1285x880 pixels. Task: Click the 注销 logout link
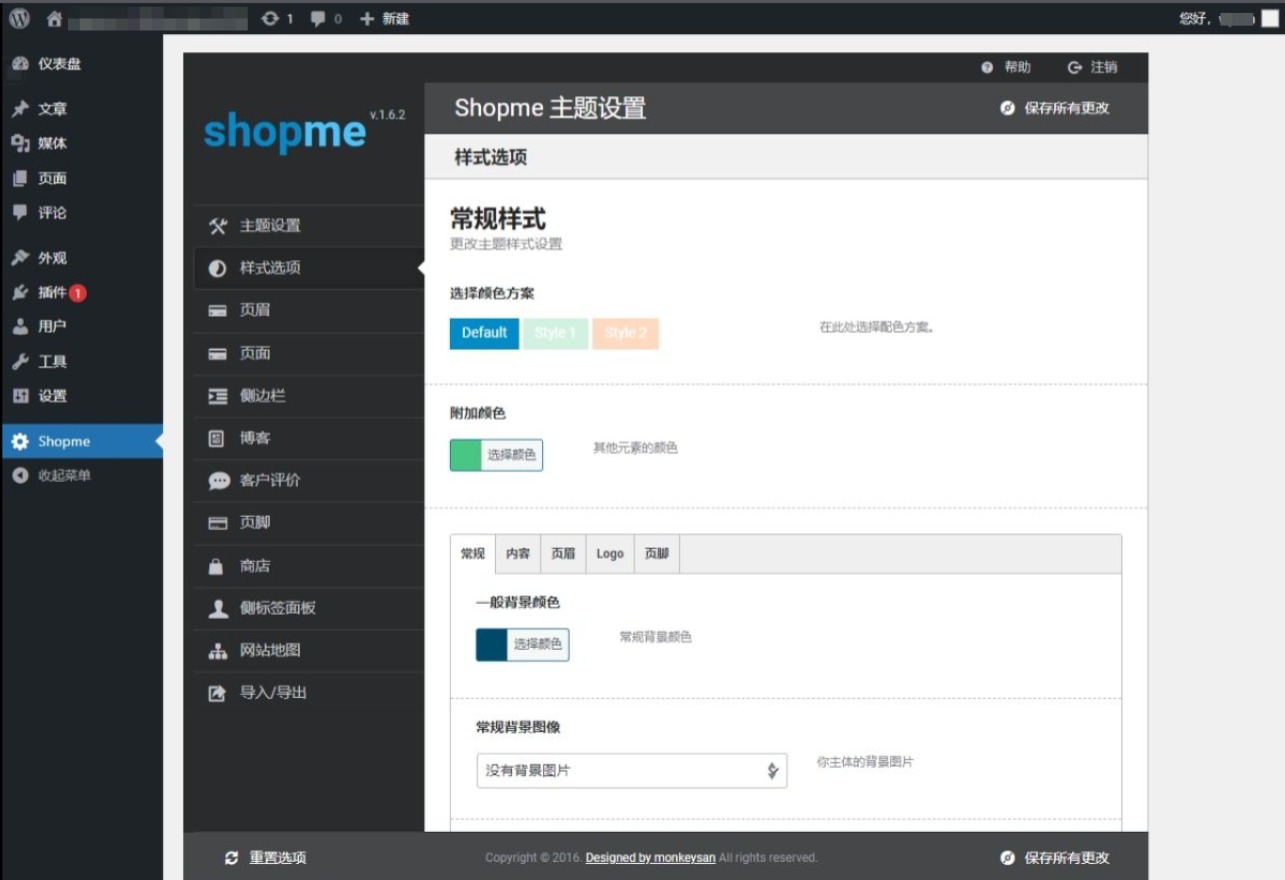click(x=1092, y=67)
